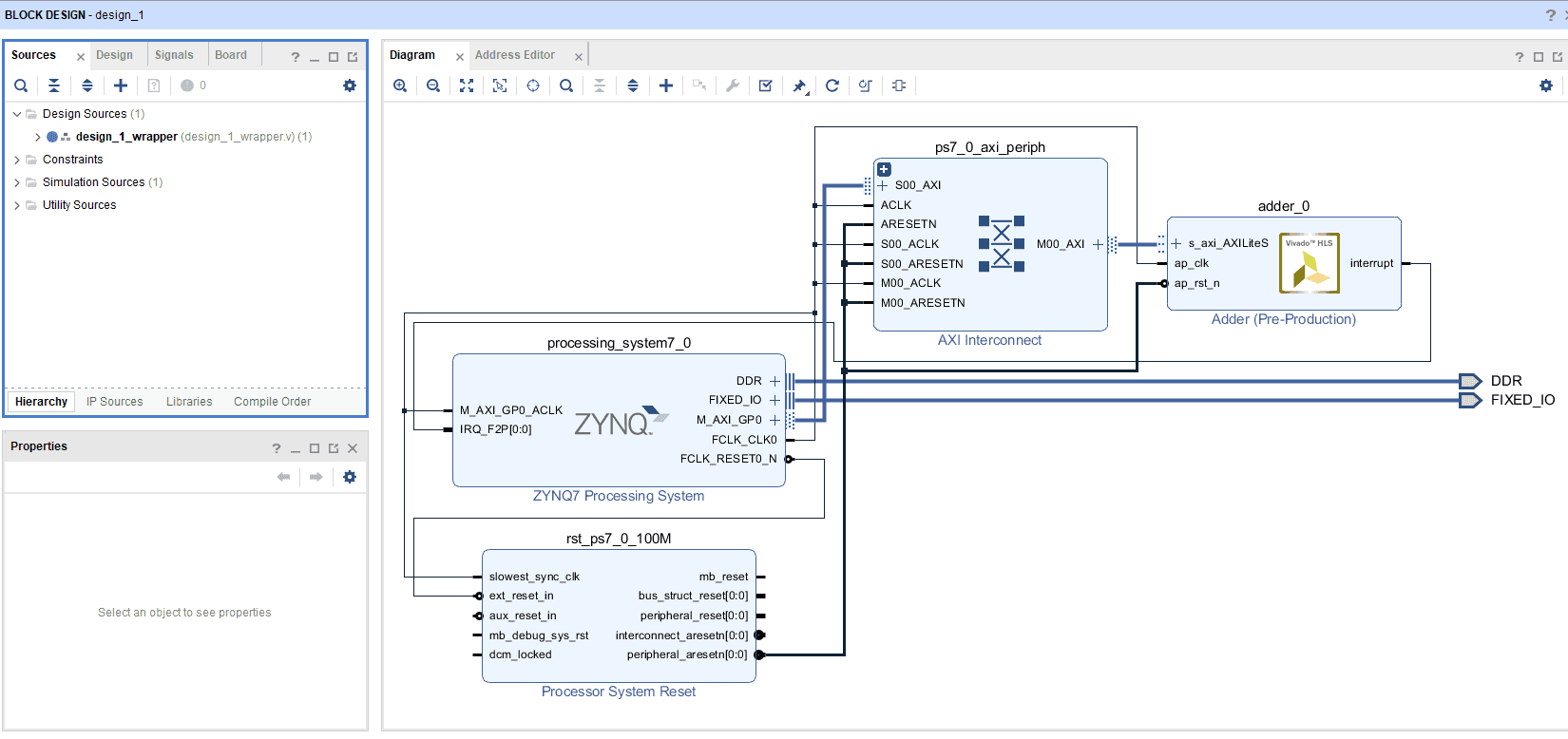This screenshot has height=739, width=1568.
Task: Expand ps7_0_axi_periph block plus icon
Action: coord(884,169)
